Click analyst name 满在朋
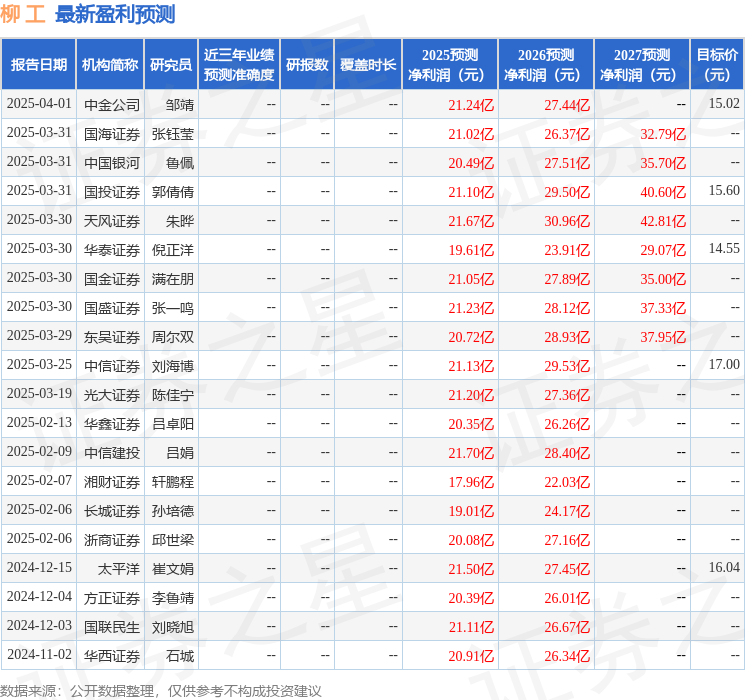Viewport: 745px width, 700px height. (x=173, y=279)
